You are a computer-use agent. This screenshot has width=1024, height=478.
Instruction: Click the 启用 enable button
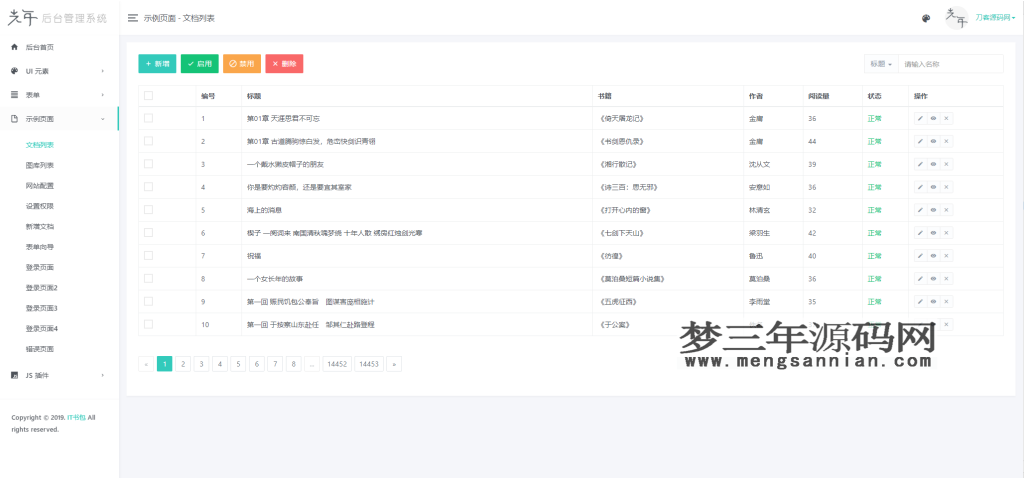(x=200, y=63)
